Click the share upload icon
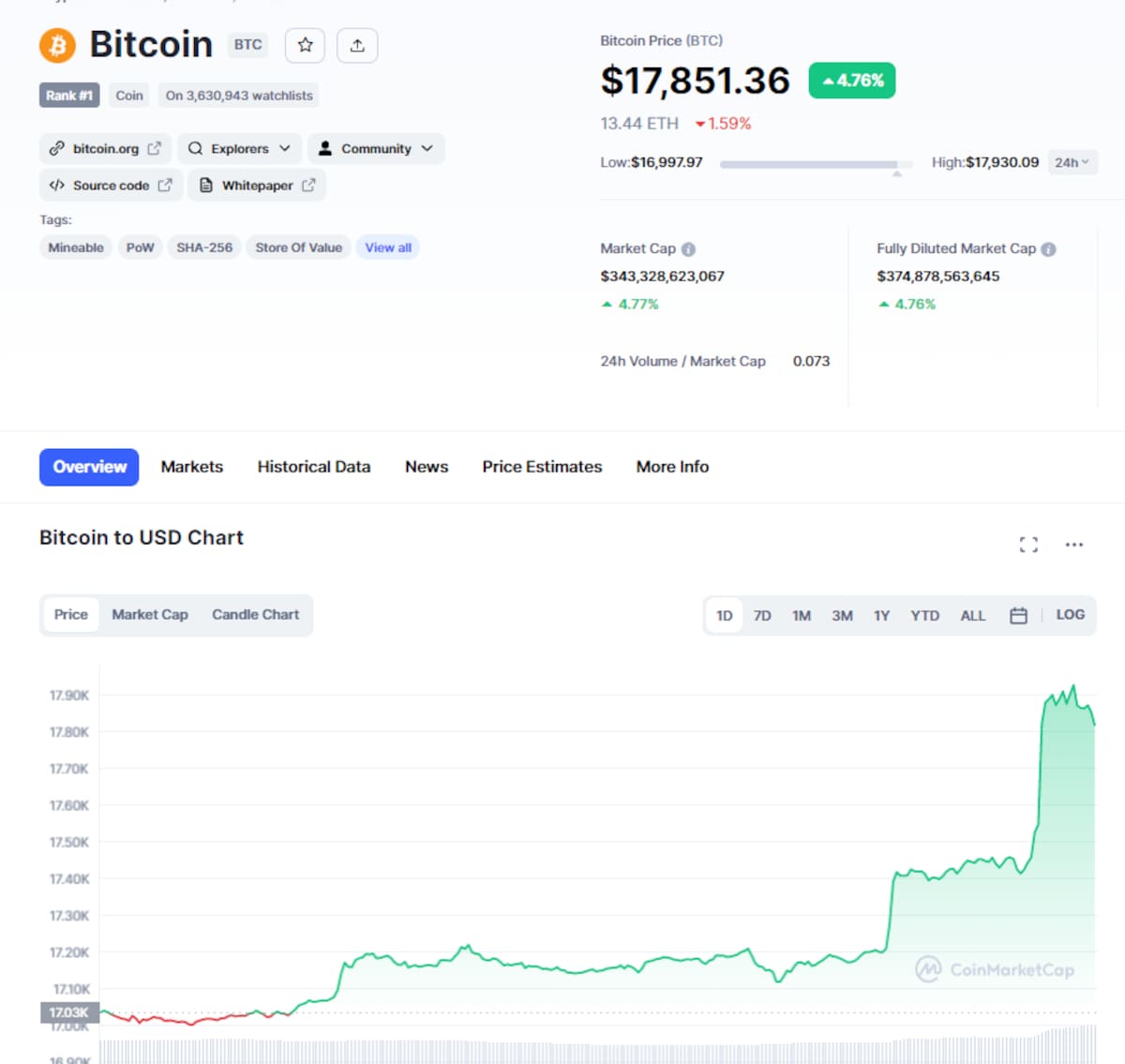Screen dimensions: 1125x1064 (x=357, y=45)
